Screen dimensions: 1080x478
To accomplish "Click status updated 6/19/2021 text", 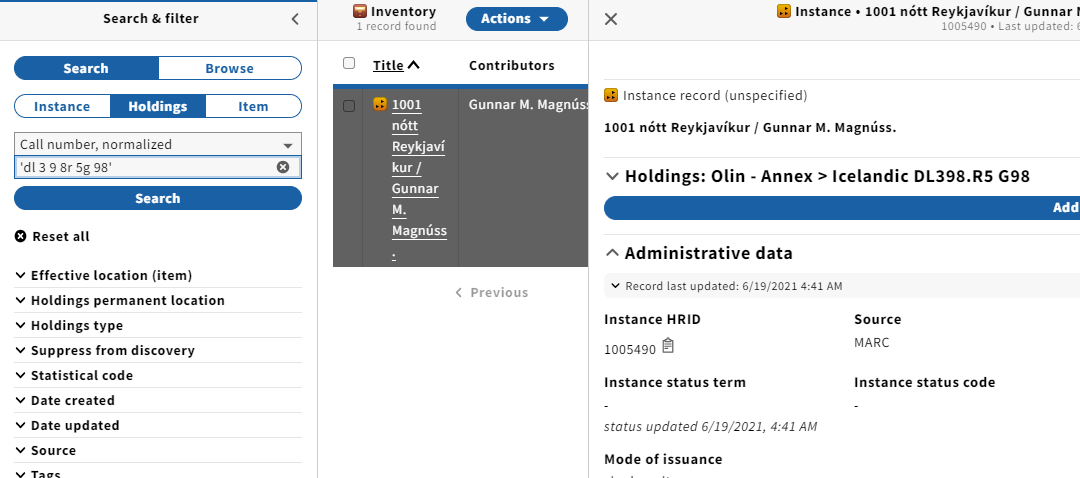I will point(711,426).
